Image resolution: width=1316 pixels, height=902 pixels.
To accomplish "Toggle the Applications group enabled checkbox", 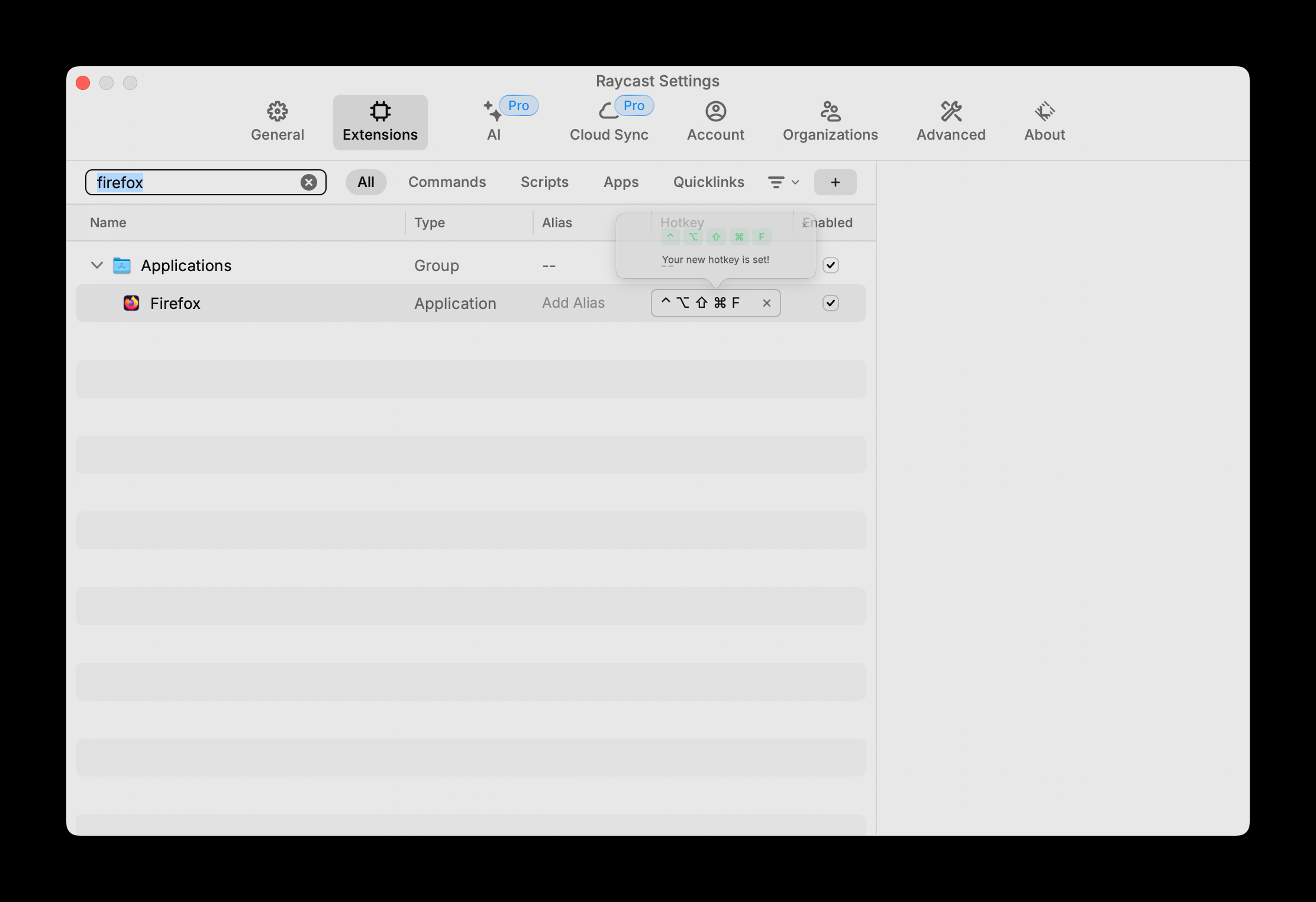I will click(x=830, y=265).
